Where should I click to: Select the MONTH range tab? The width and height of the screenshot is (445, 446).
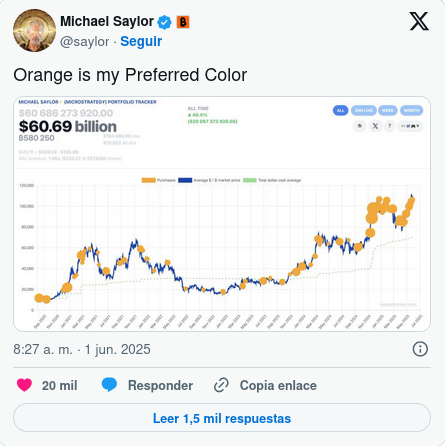coord(411,110)
